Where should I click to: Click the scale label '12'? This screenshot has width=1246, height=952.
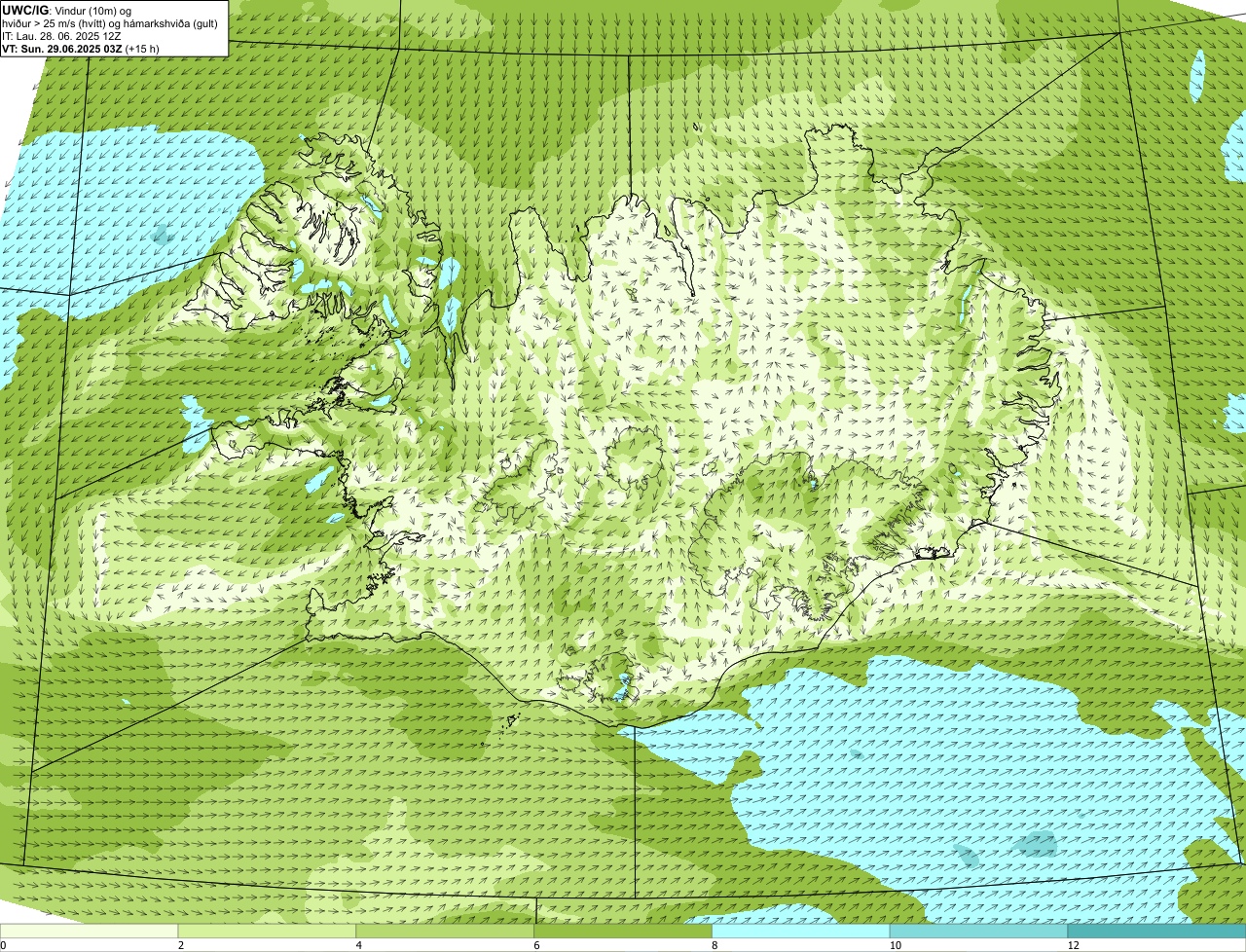(1073, 945)
